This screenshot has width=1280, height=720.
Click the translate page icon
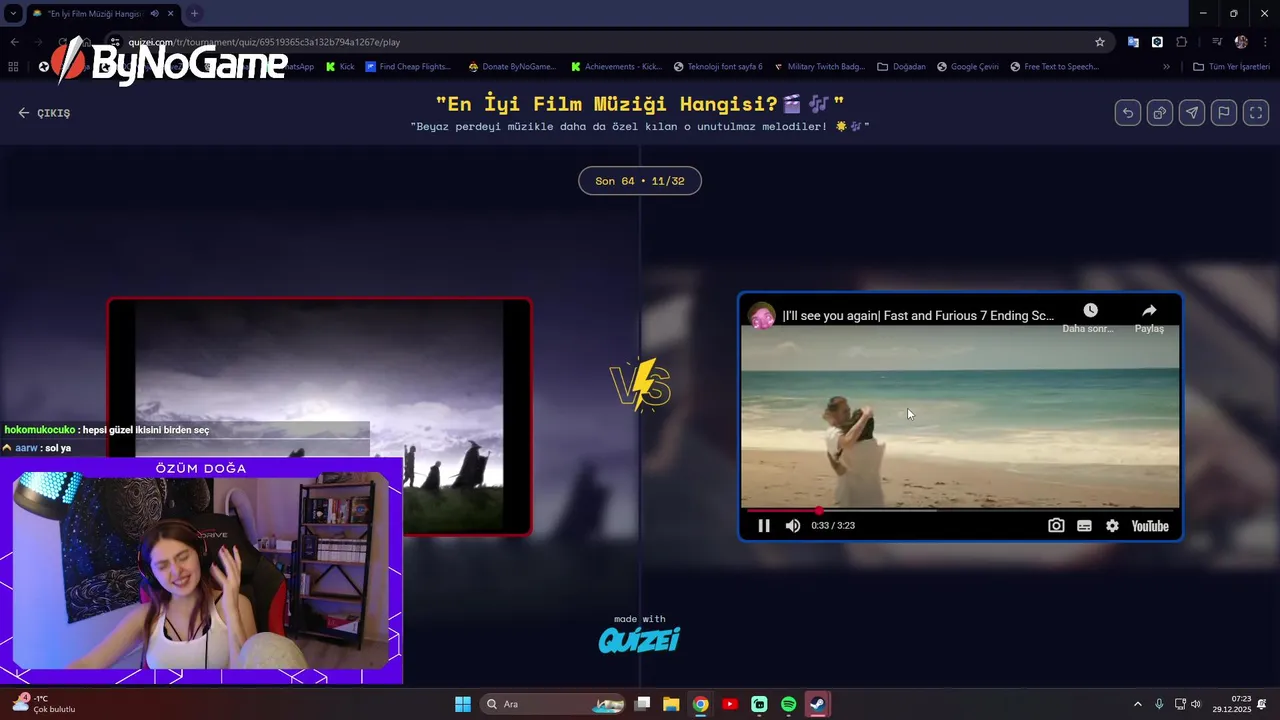[1133, 42]
